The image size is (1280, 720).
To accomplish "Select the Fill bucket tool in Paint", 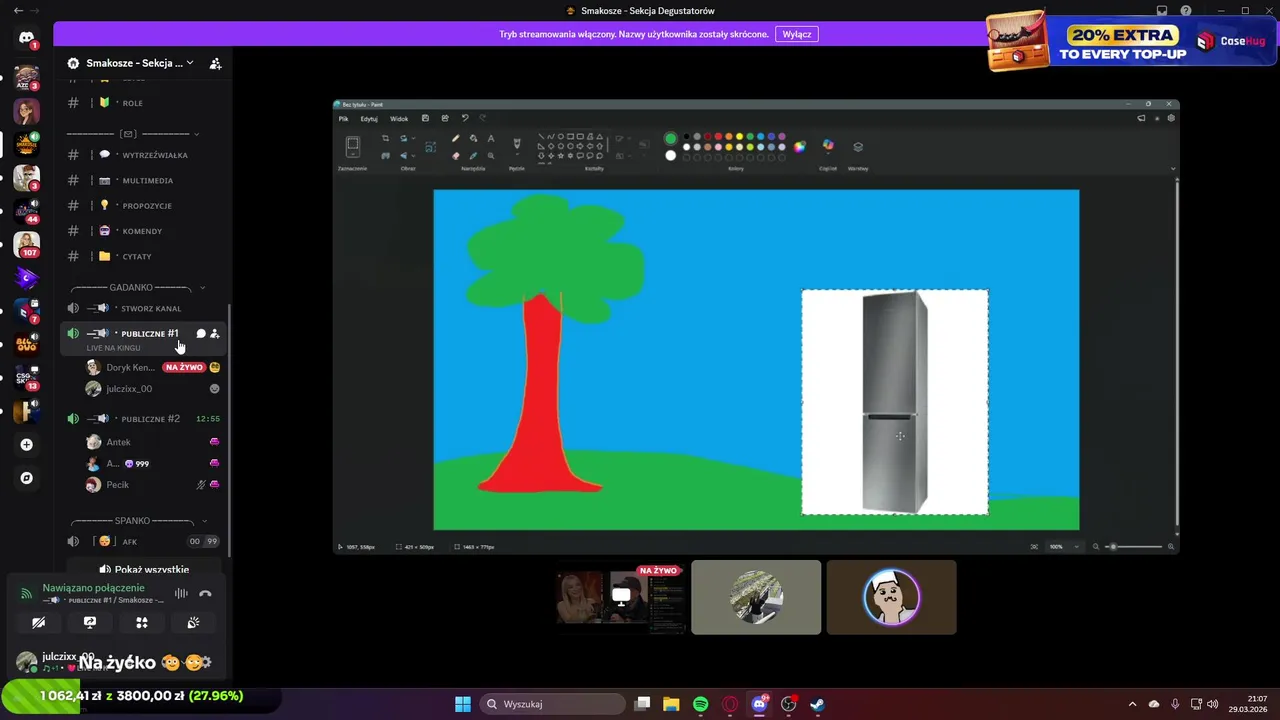I will coord(473,139).
